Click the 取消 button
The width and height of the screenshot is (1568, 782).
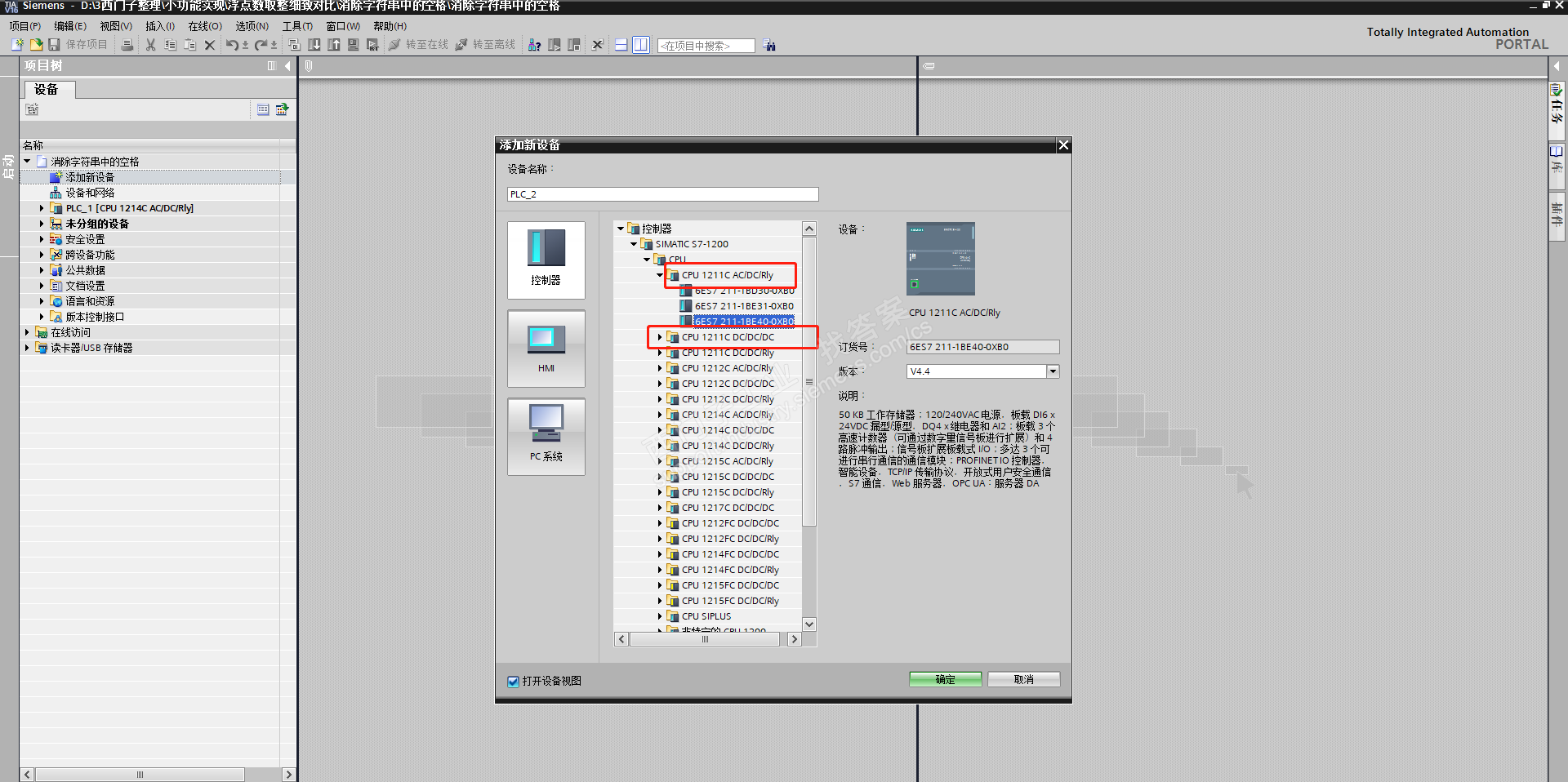click(1024, 679)
